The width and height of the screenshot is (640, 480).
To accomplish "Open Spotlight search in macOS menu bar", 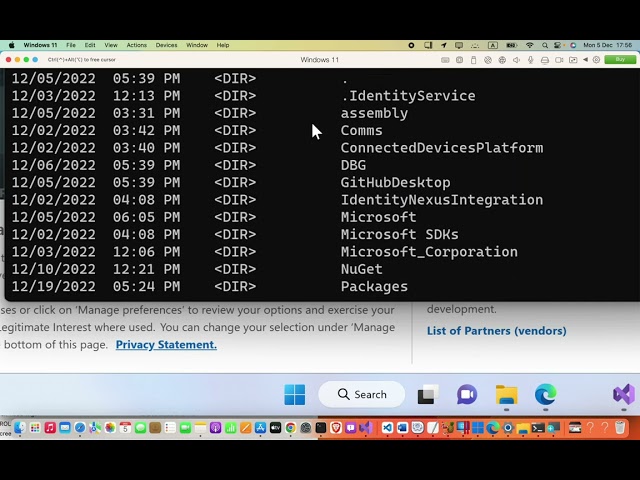I will coord(545,45).
